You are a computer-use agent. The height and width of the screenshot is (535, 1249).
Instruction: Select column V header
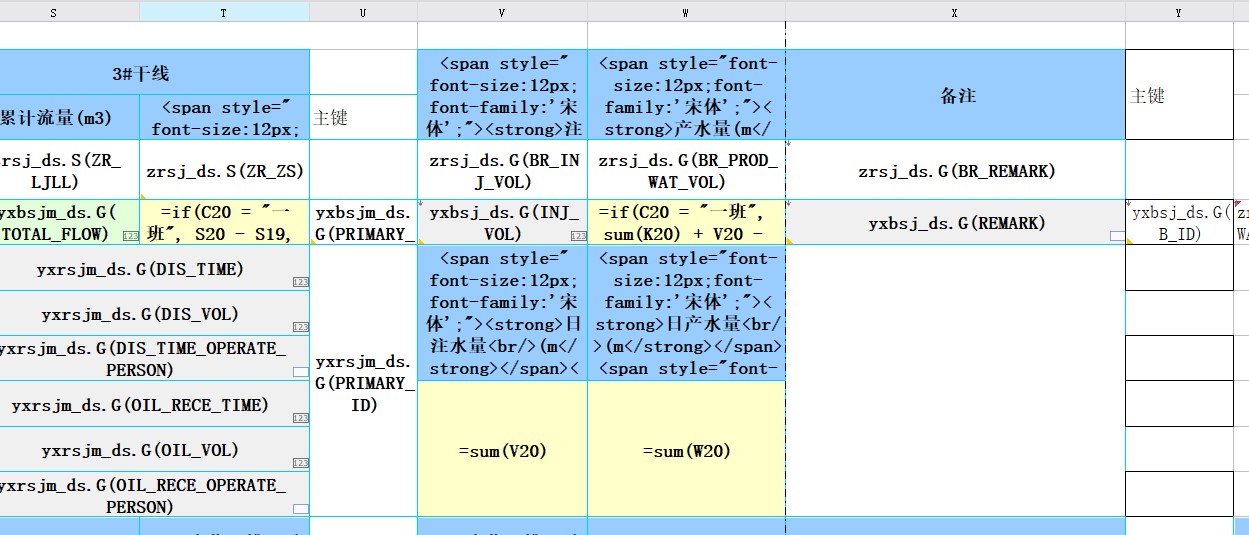tap(502, 12)
